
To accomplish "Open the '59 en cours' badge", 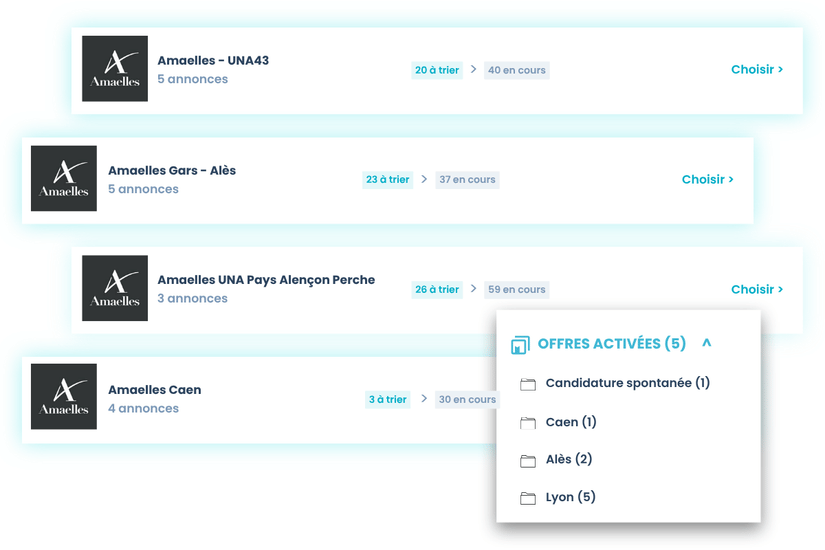I will (x=517, y=289).
